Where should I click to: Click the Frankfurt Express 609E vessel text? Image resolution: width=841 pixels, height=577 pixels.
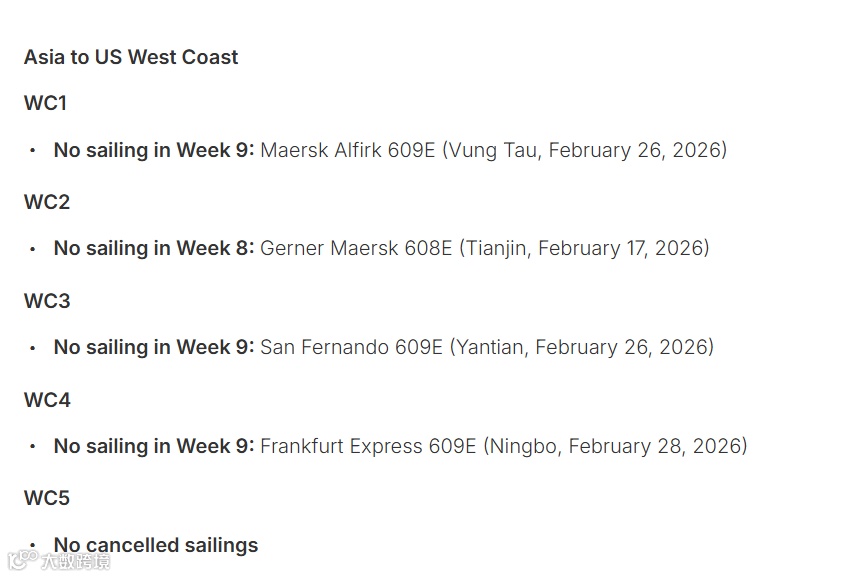[368, 446]
